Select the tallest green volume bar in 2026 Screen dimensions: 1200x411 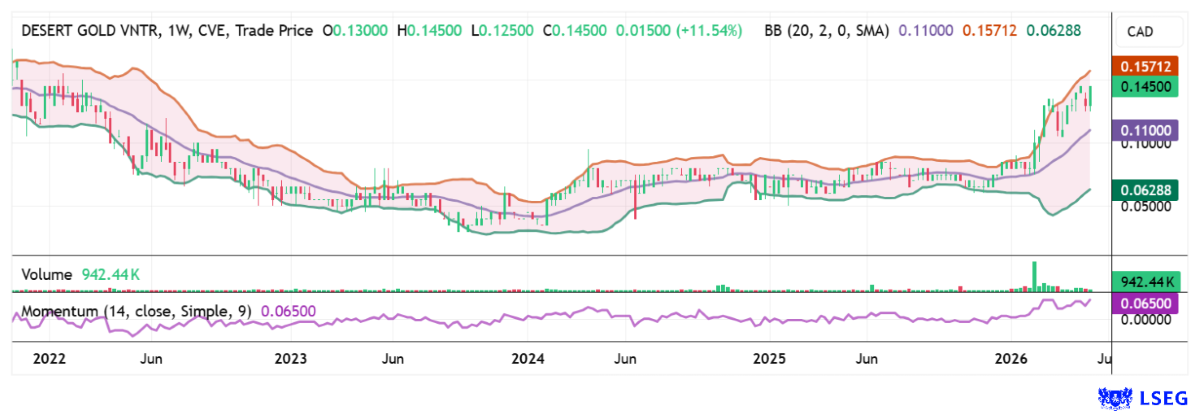[x=1035, y=276]
